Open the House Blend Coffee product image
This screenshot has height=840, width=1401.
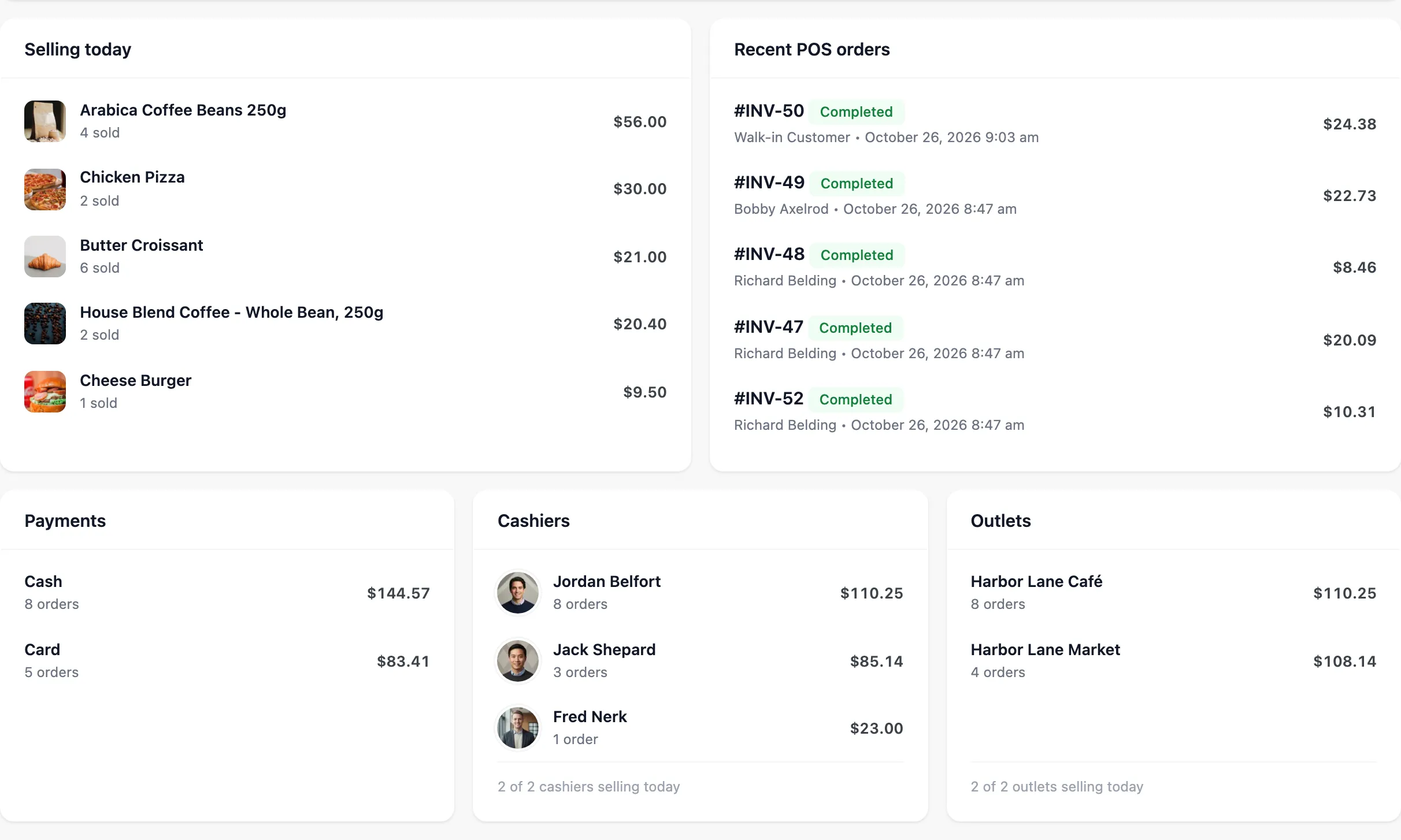[45, 324]
